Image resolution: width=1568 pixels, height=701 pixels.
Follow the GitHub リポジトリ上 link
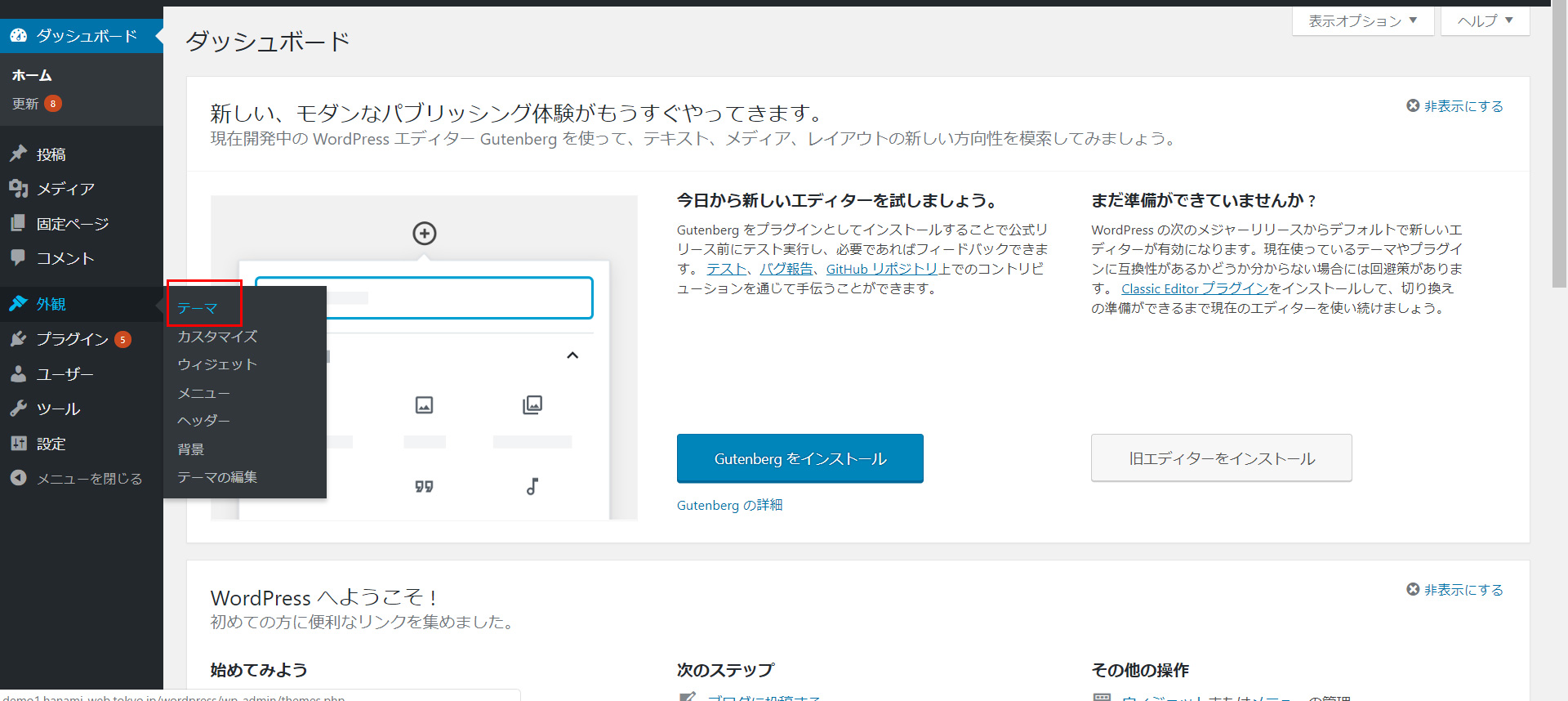click(x=889, y=269)
